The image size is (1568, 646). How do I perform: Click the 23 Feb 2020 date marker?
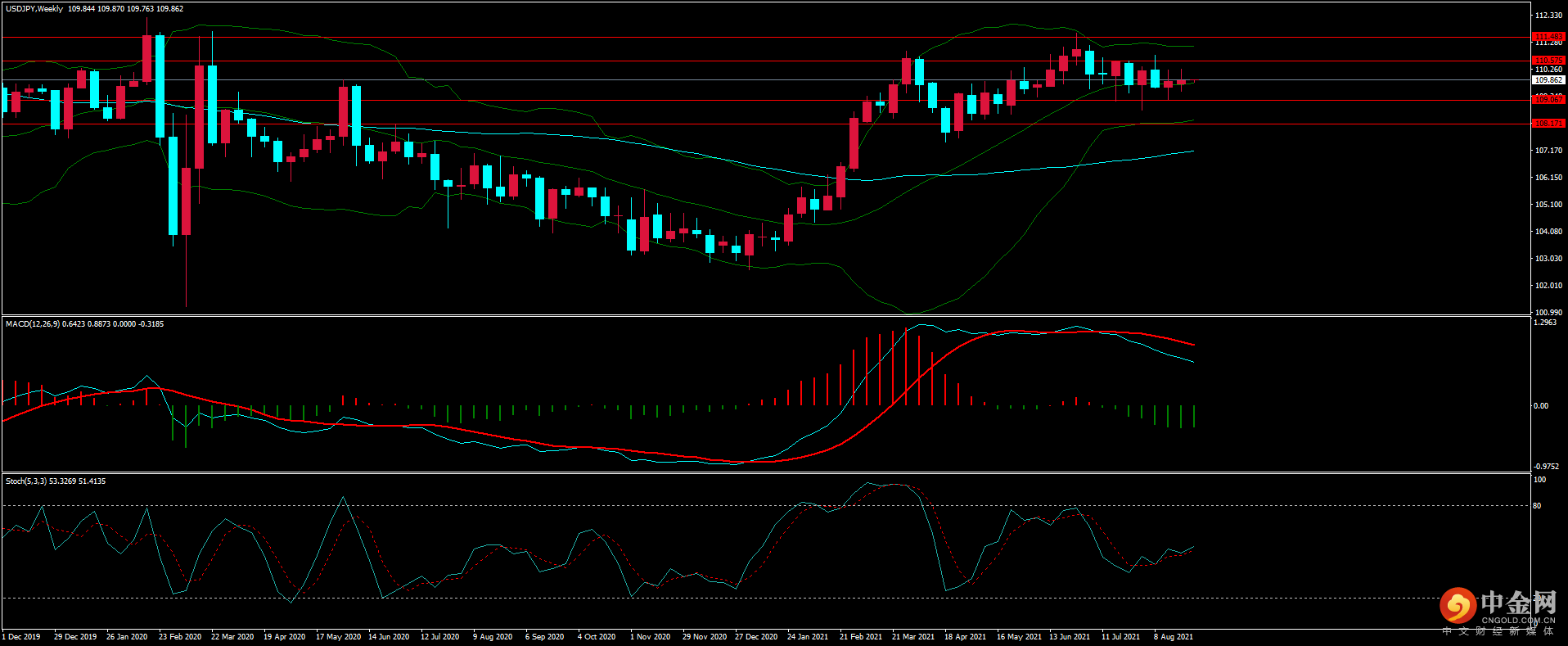180,637
